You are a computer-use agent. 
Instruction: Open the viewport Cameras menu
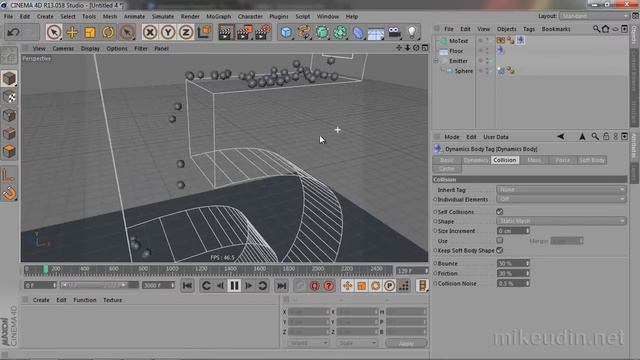63,48
